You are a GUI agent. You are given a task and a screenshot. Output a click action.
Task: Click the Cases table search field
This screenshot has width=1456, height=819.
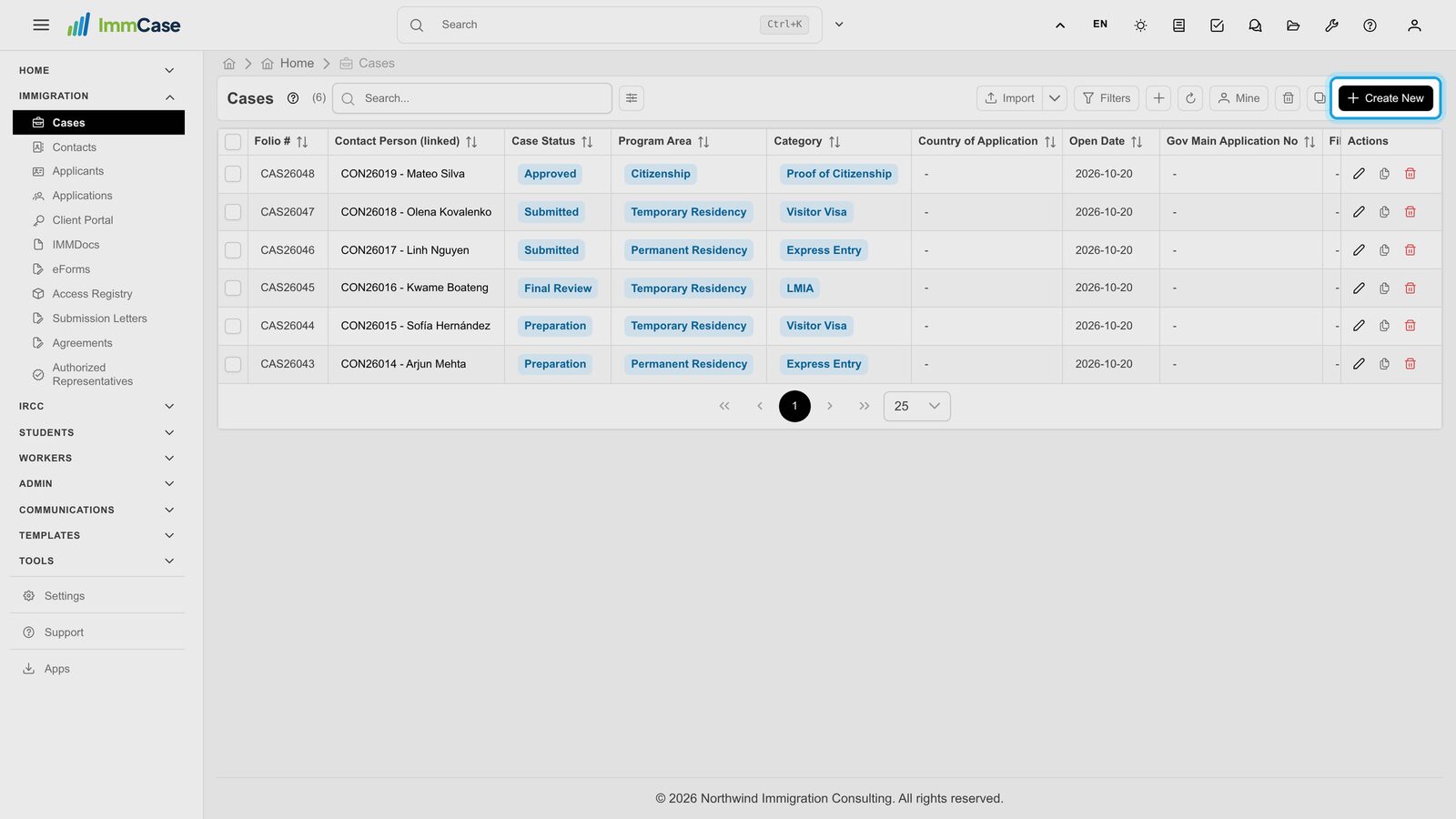pos(472,98)
